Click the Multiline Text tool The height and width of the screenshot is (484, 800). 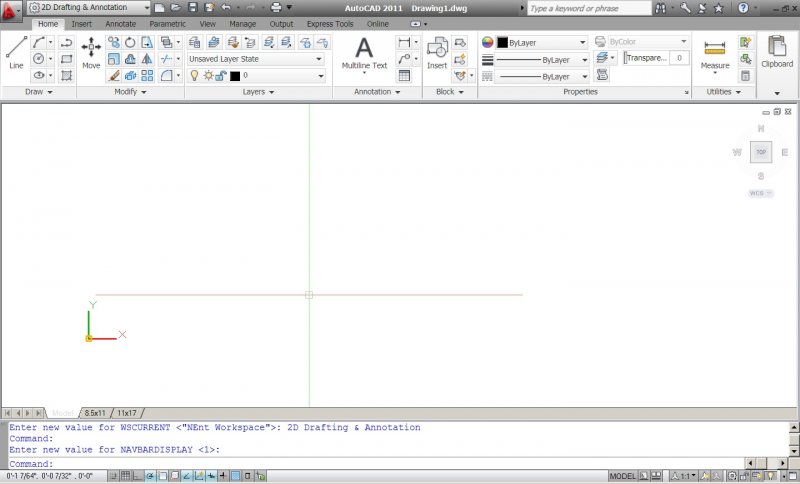coord(364,54)
